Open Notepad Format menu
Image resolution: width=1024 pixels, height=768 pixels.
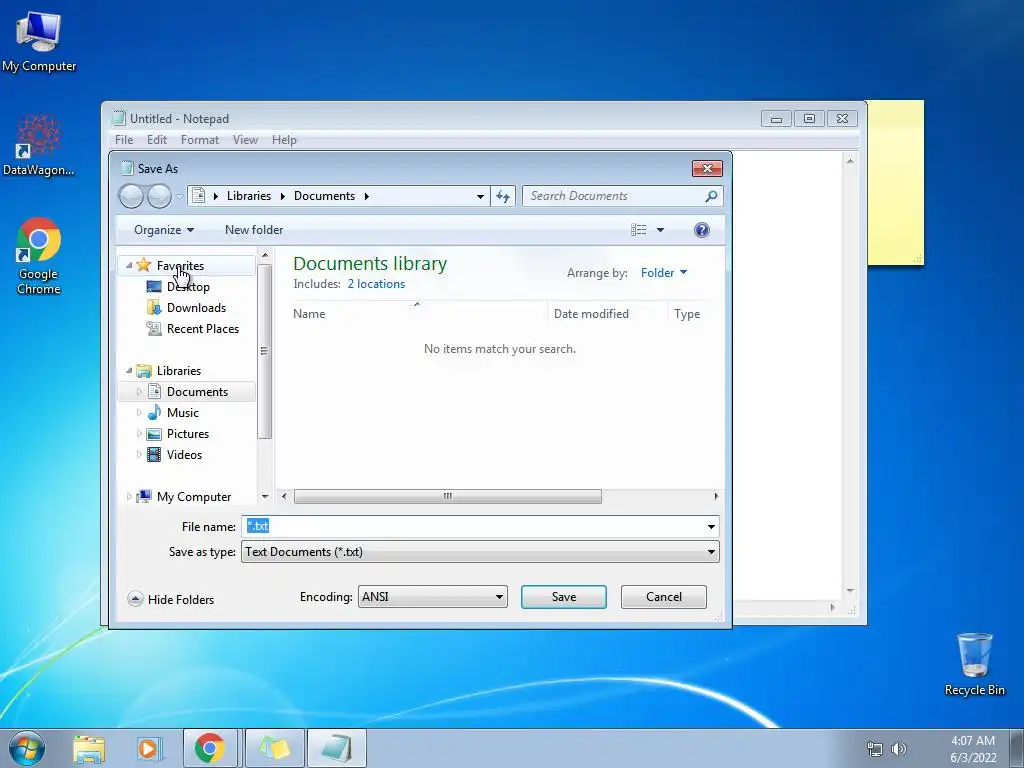(x=200, y=140)
